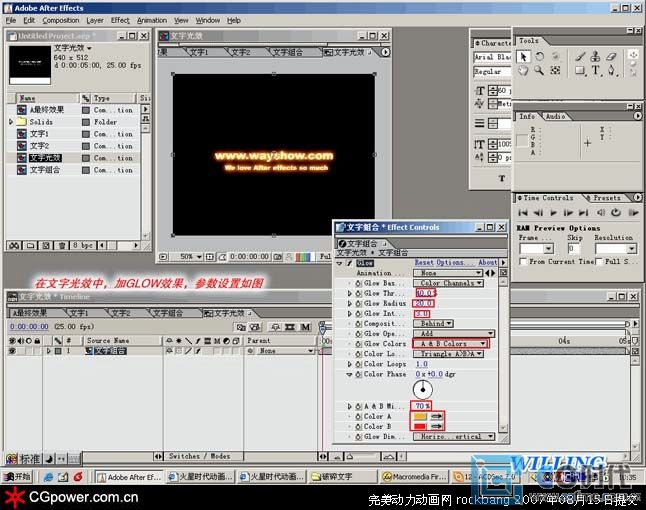Pick Color A yellow swatch
Screen dimensions: 646x510
[x=420, y=416]
